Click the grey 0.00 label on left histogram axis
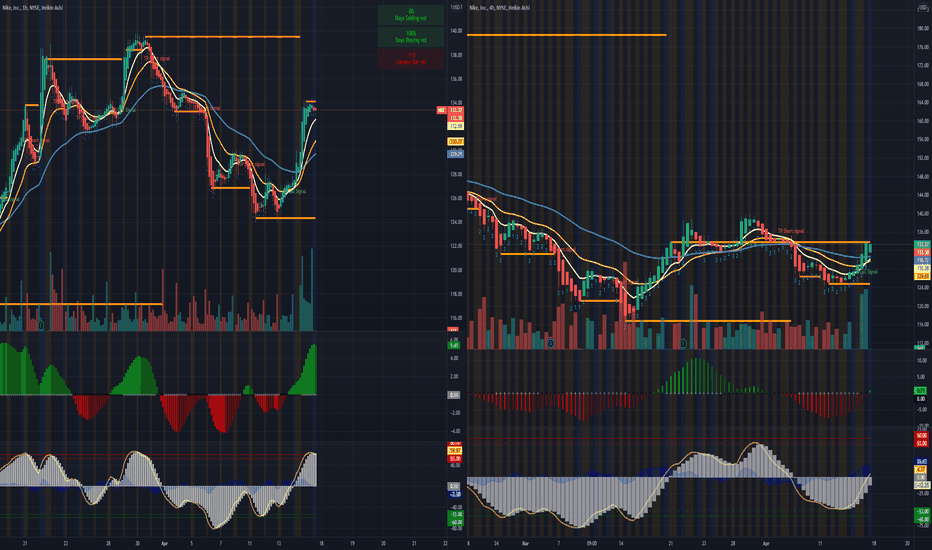 coord(454,395)
